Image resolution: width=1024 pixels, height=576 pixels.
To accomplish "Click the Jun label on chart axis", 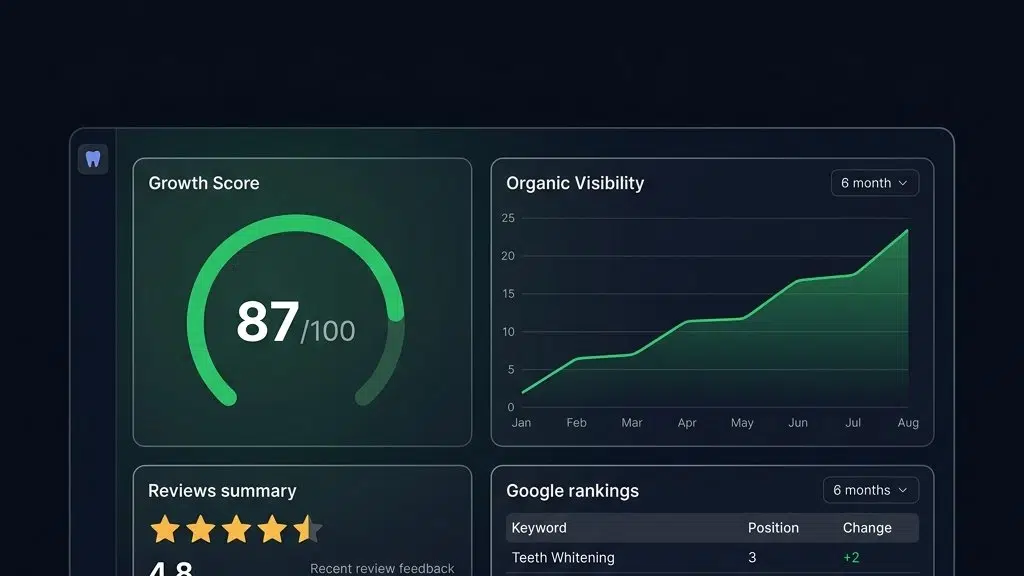I will (797, 423).
